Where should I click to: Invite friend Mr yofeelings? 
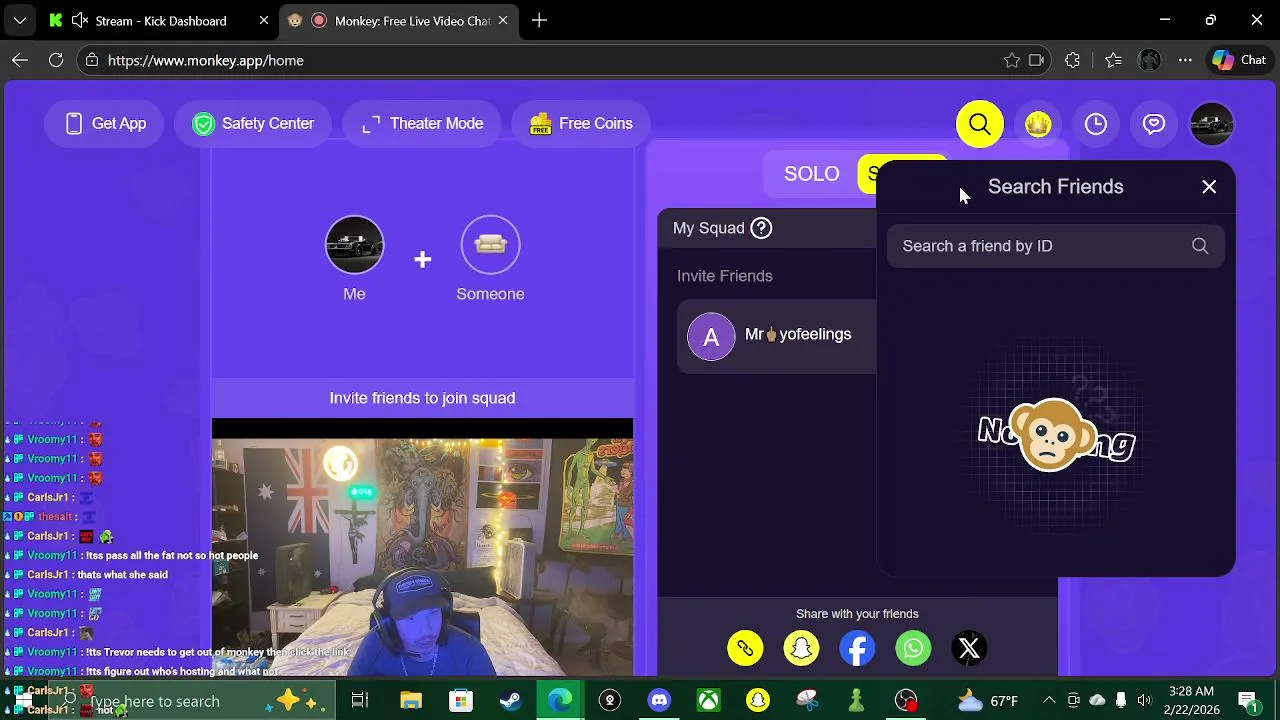pos(776,338)
